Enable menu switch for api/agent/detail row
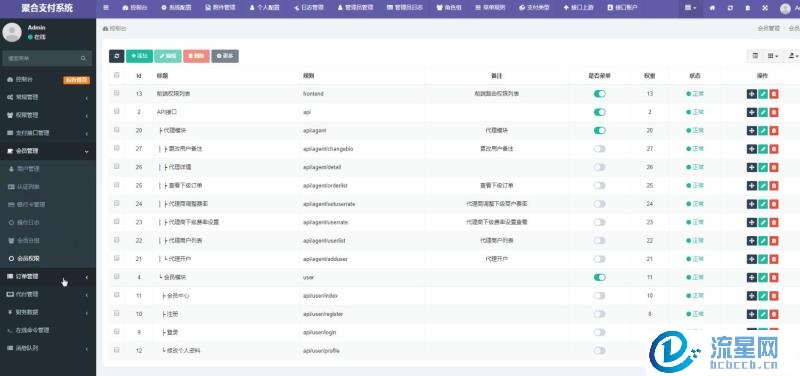800x376 pixels. [x=599, y=167]
